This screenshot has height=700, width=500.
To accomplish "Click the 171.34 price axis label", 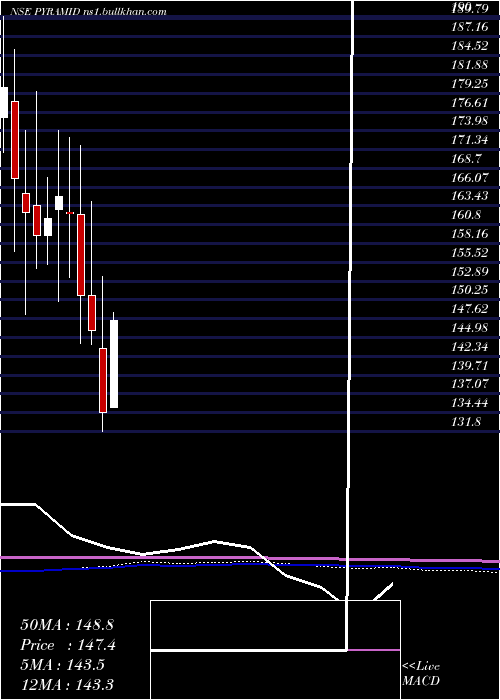I will pyautogui.click(x=470, y=140).
